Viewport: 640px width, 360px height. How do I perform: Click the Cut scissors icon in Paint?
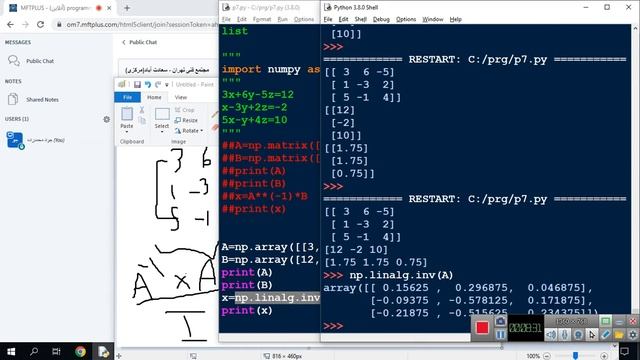click(x=142, y=110)
